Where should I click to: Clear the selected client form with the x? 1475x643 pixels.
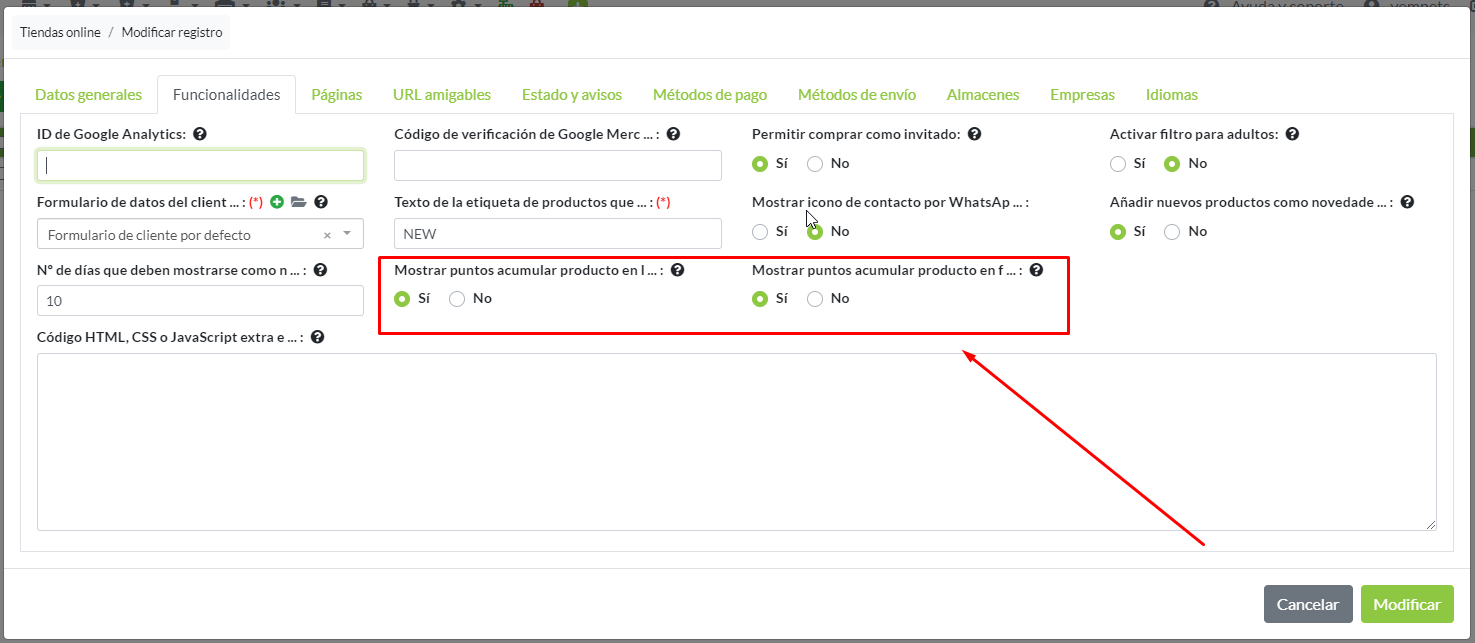[x=327, y=235]
